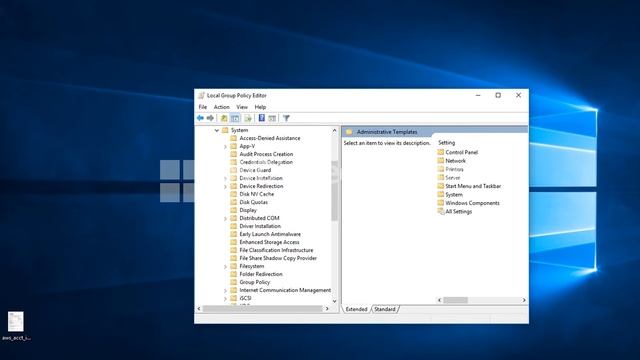The height and width of the screenshot is (360, 640).
Task: Click the Forward arrow toolbar button
Action: click(x=210, y=118)
